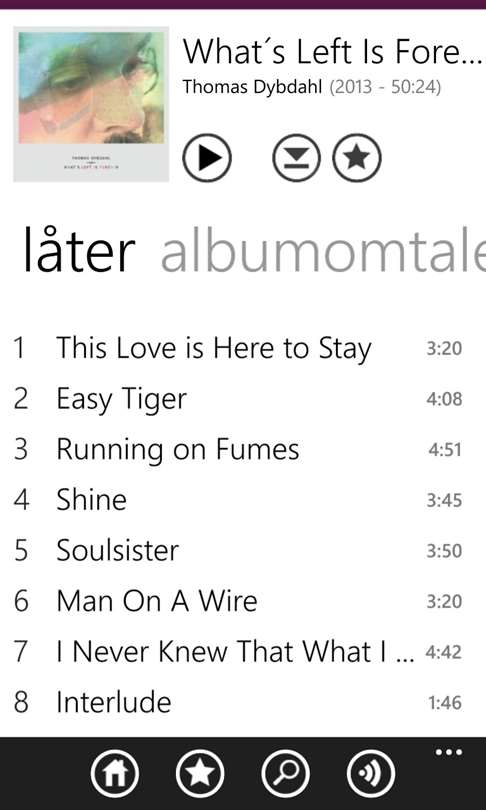Image resolution: width=486 pixels, height=810 pixels.
Task: Play track 8 Interlude
Action: (238, 703)
